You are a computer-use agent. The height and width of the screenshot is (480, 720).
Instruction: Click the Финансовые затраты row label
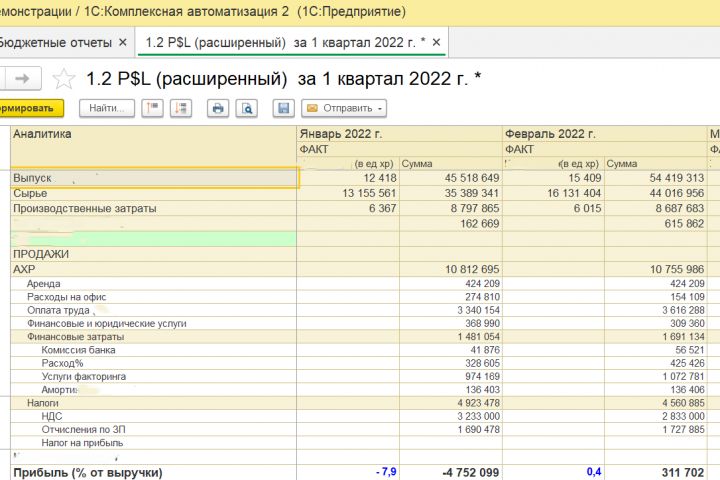75,337
